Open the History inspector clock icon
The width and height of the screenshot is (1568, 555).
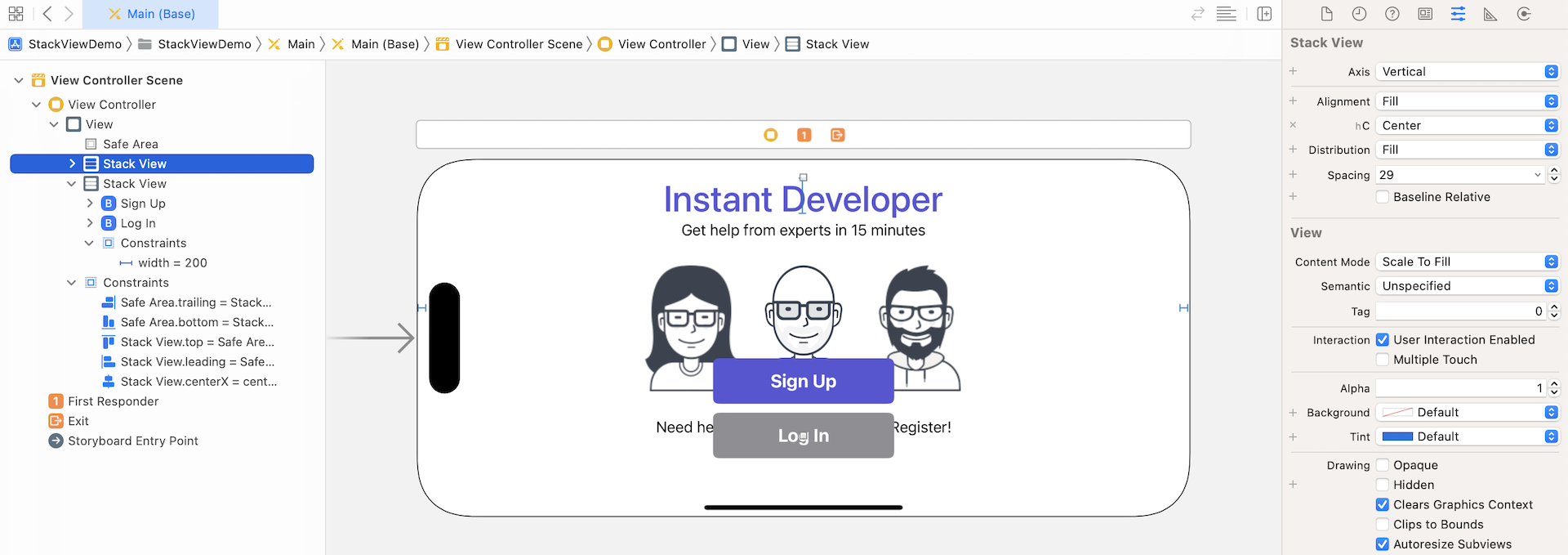point(1359,14)
